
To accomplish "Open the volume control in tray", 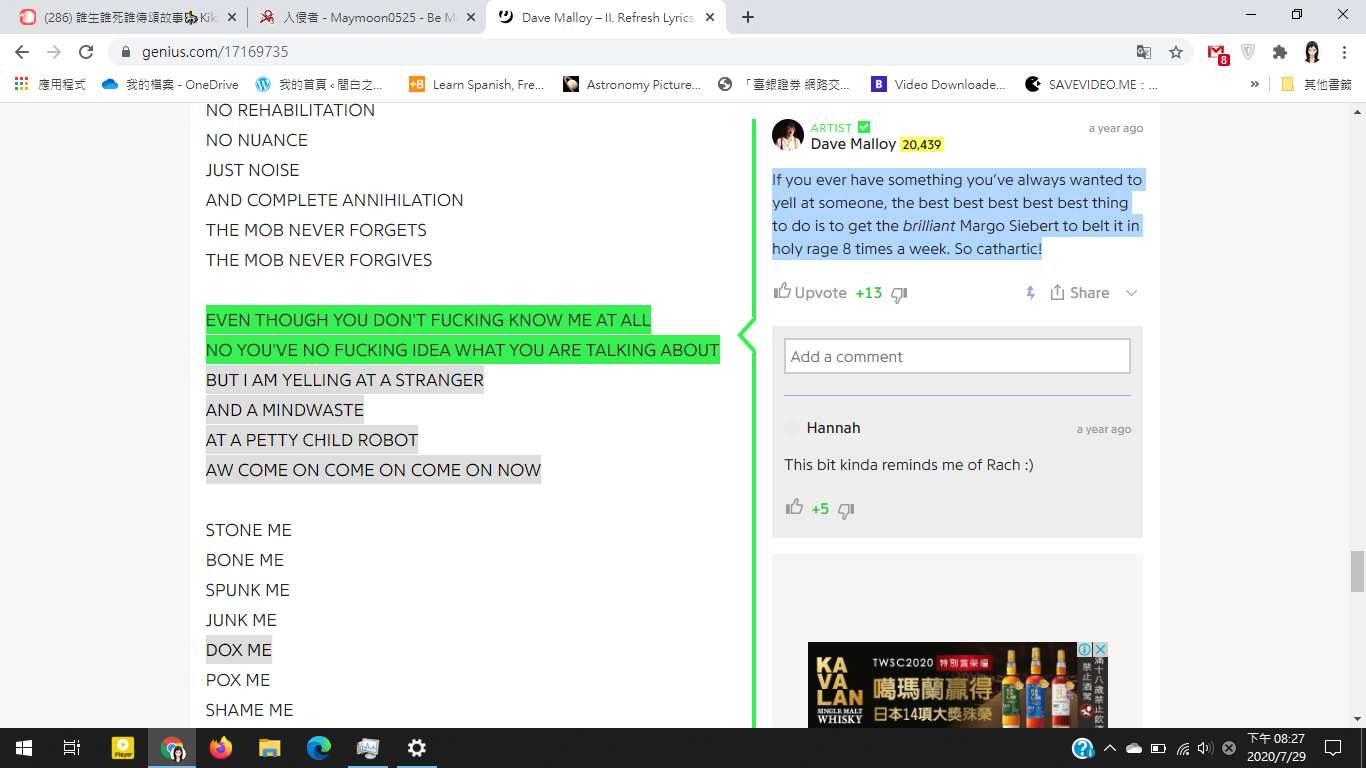I will coord(1205,748).
